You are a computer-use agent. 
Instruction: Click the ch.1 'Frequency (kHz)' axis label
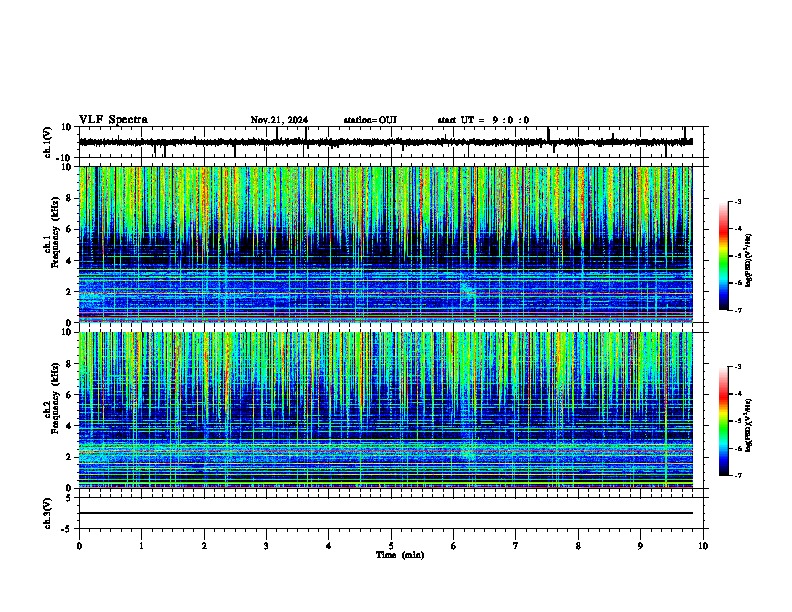(55, 233)
